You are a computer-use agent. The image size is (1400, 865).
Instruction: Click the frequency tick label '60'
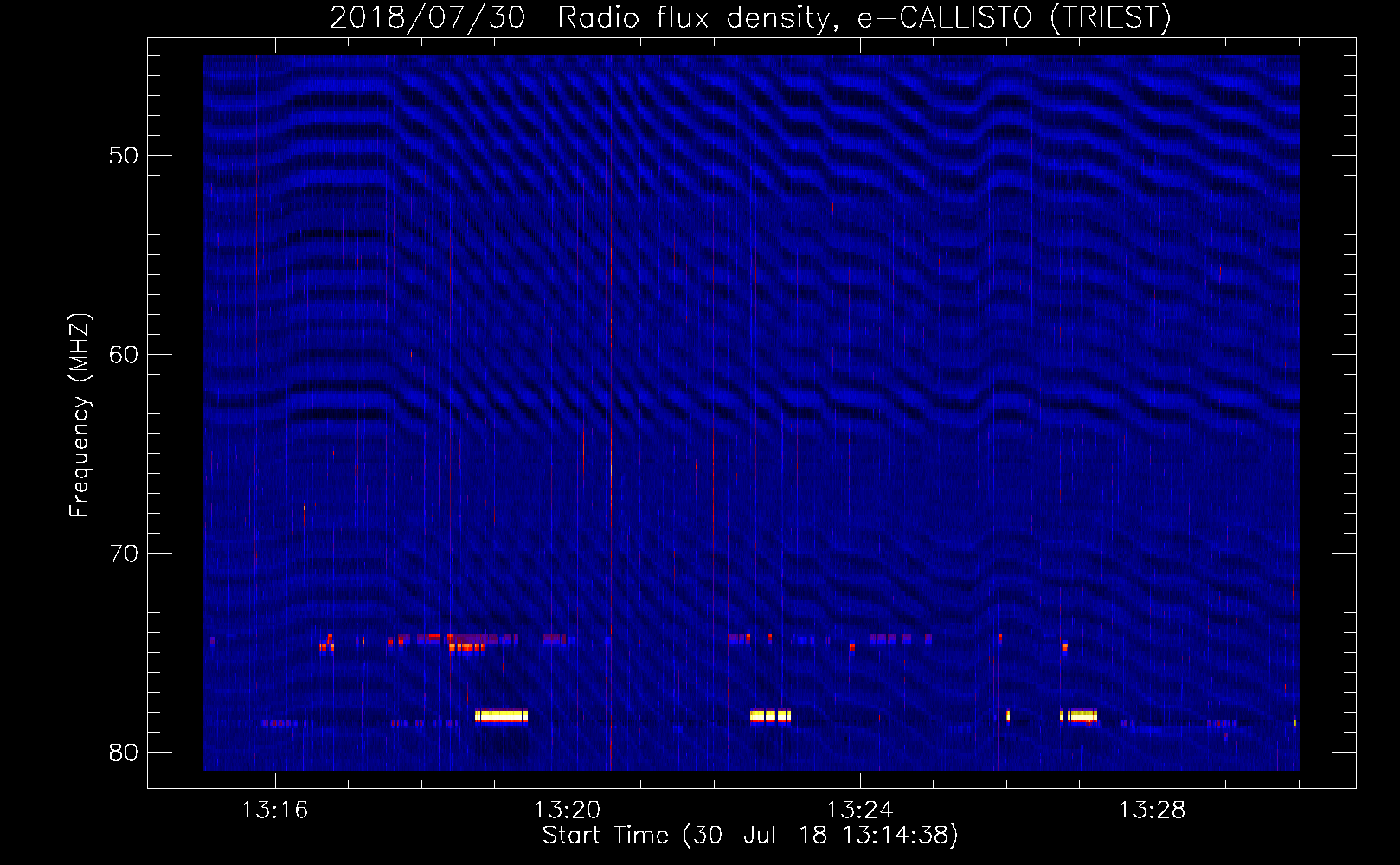click(124, 355)
